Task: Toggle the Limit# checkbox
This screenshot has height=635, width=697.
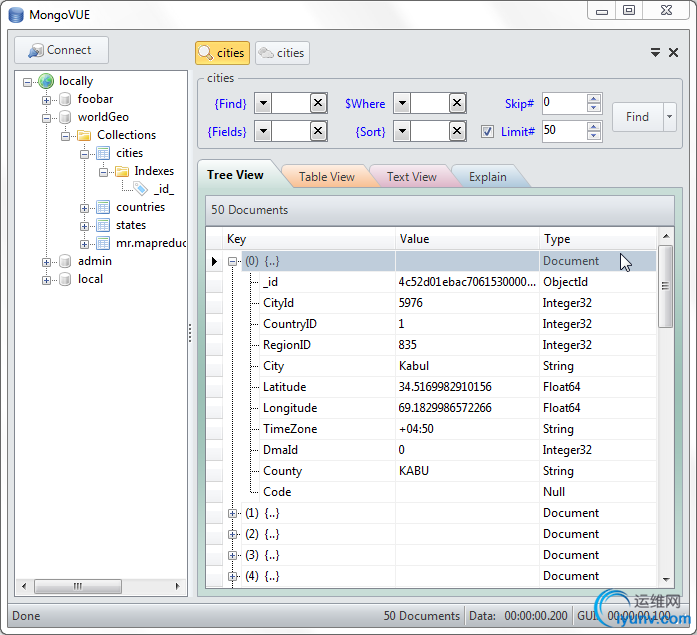Action: click(487, 132)
